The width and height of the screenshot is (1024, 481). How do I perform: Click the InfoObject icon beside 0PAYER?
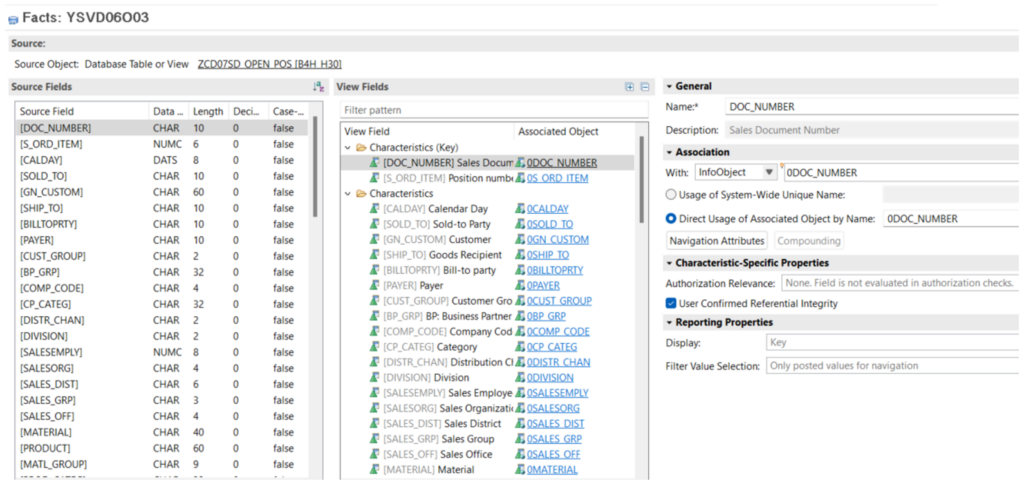click(520, 285)
